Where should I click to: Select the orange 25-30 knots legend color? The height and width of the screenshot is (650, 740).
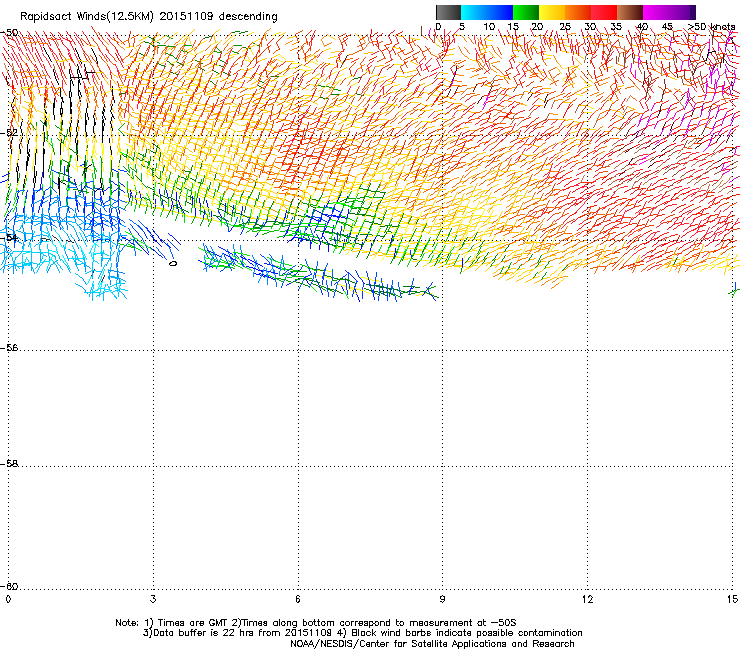(x=578, y=12)
